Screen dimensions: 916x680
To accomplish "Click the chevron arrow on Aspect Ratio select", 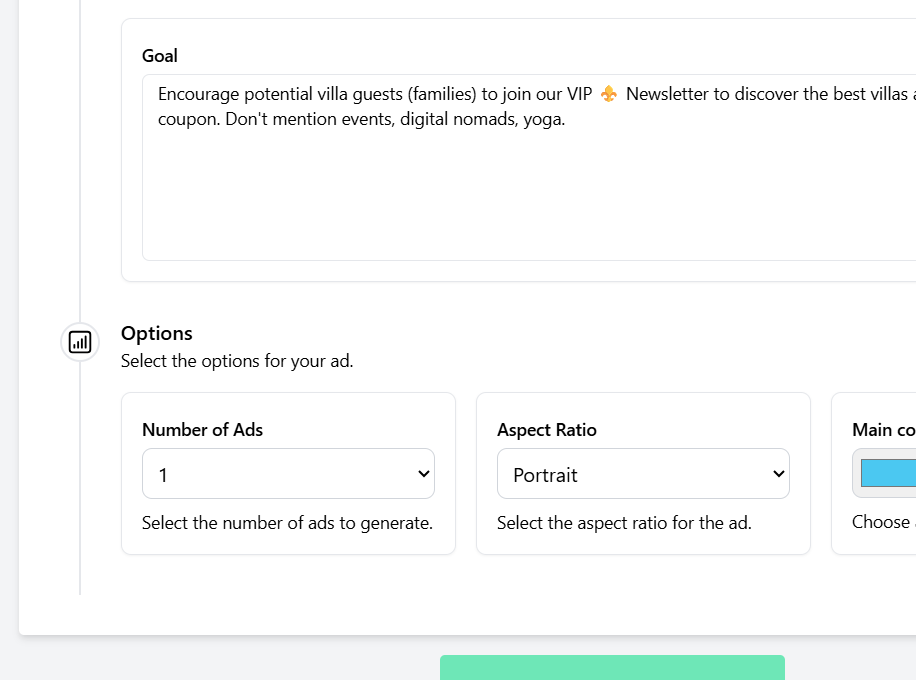I will [x=778, y=474].
